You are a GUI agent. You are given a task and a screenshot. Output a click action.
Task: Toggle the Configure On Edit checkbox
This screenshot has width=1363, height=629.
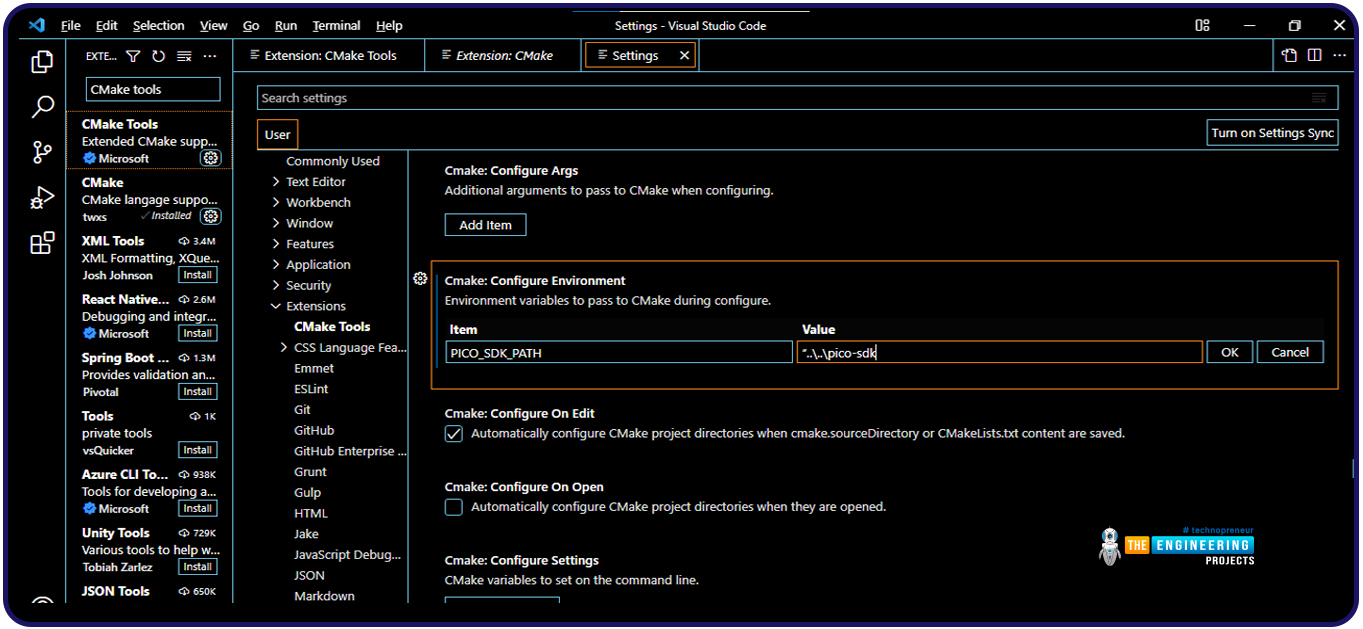[x=454, y=434]
